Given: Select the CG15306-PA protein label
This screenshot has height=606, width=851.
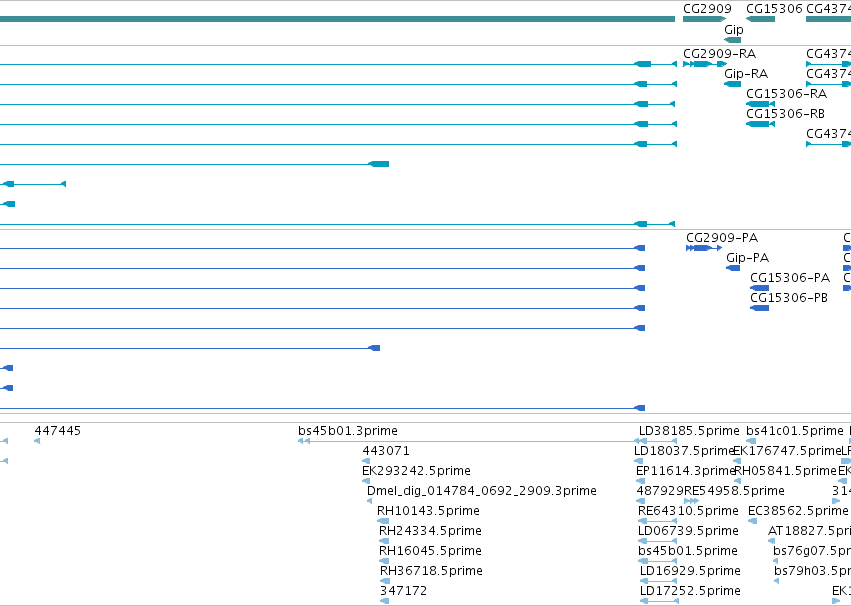Looking at the screenshot, I should pos(790,278).
